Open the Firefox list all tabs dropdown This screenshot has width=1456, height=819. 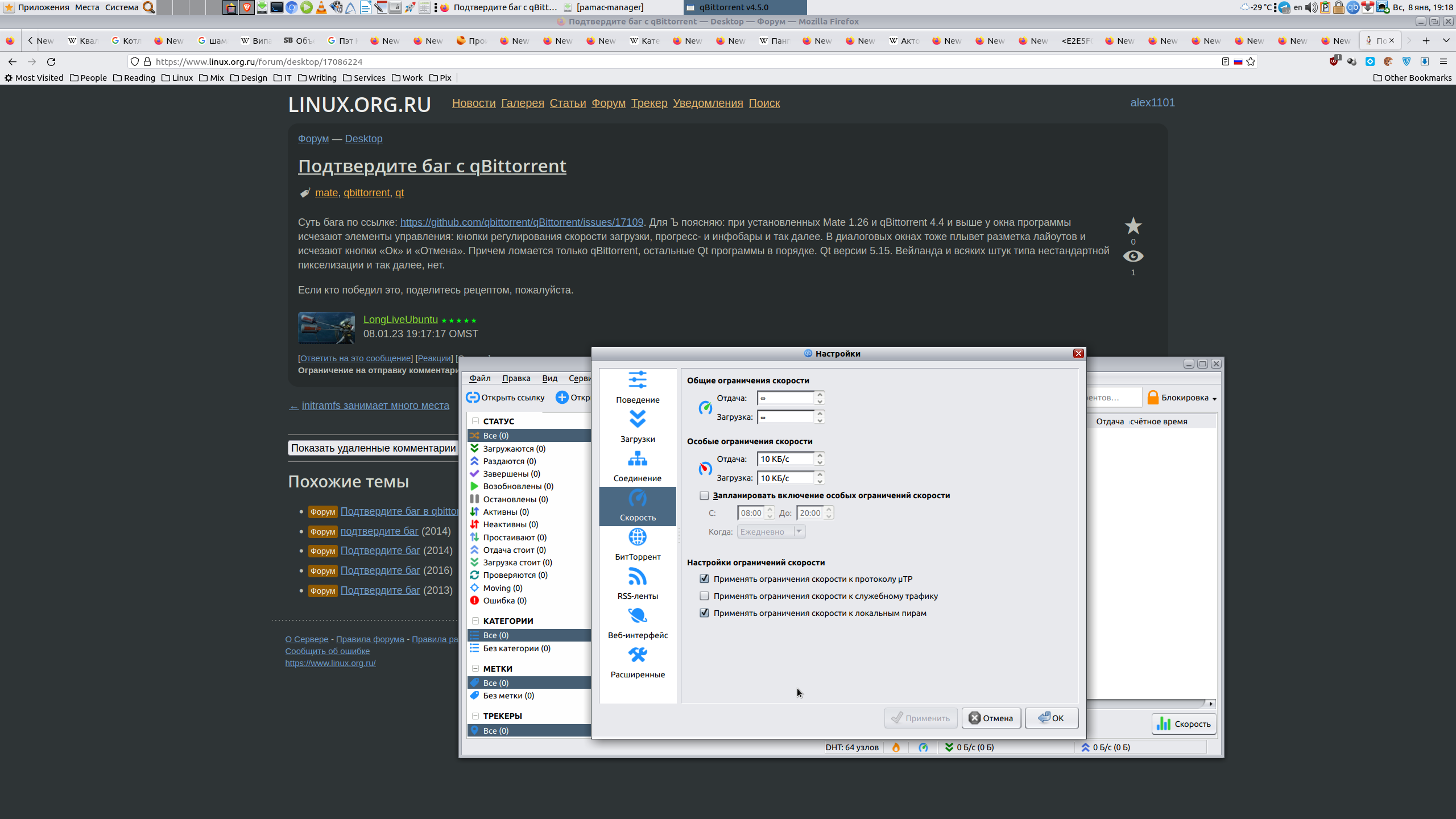pos(1446,40)
